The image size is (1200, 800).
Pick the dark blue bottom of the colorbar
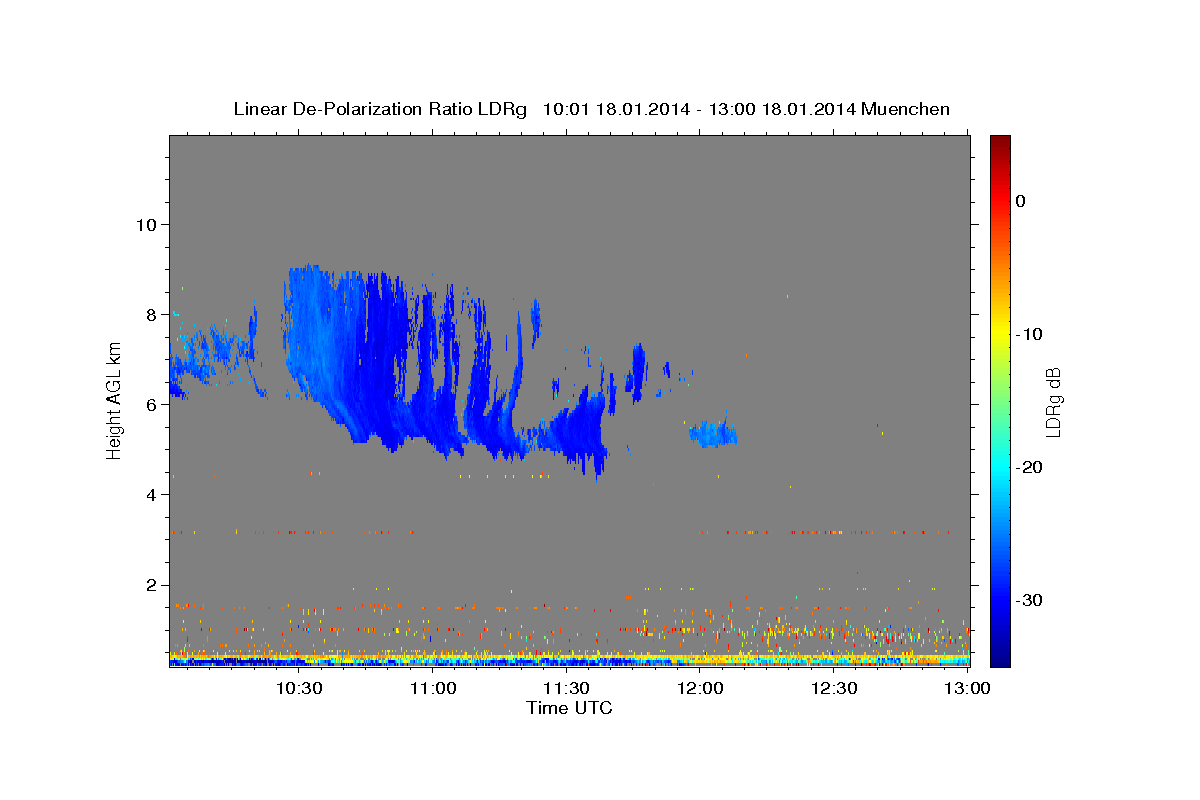coord(999,657)
